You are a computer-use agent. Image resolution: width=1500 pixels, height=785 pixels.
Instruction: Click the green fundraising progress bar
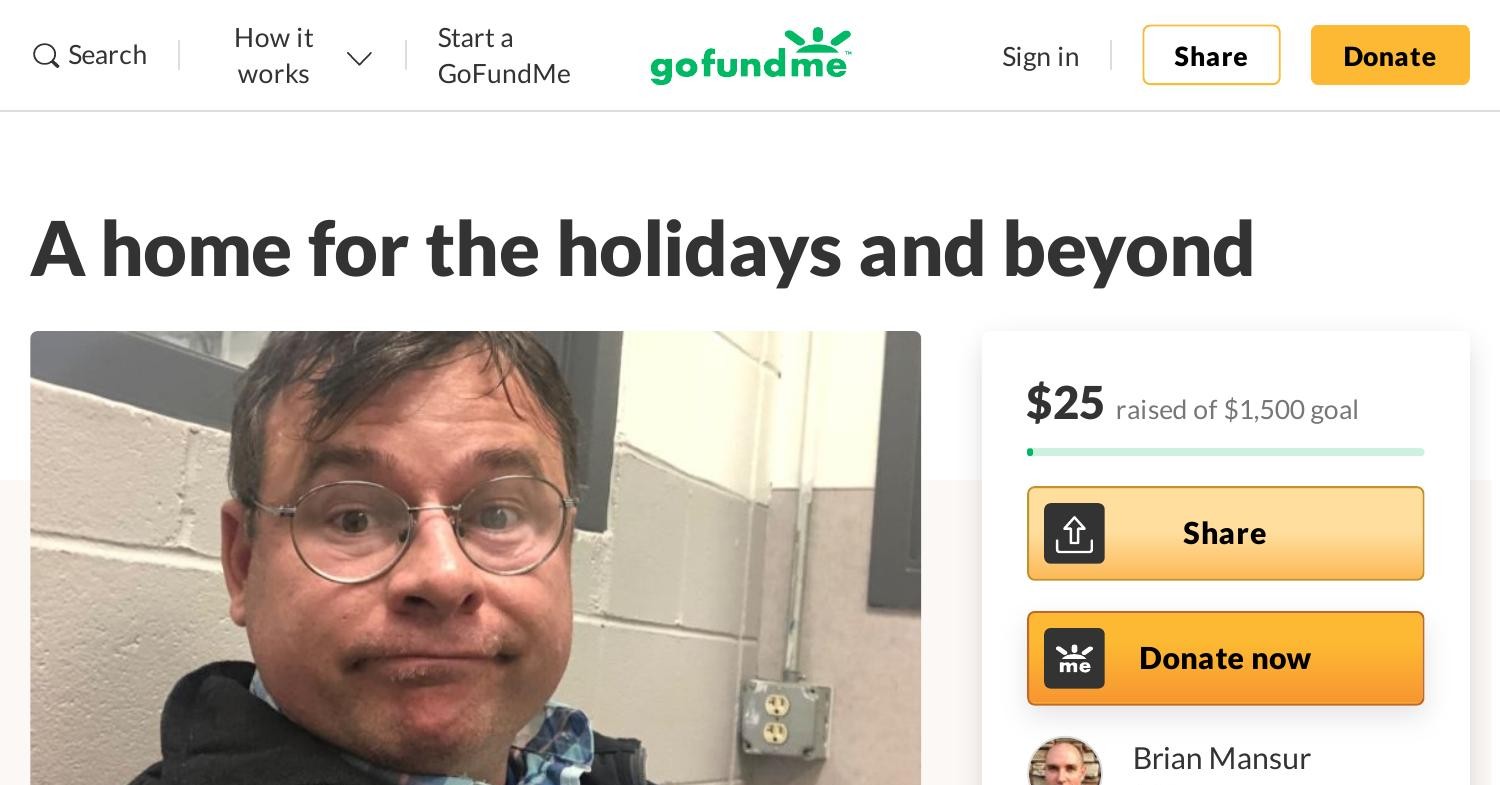[1225, 452]
